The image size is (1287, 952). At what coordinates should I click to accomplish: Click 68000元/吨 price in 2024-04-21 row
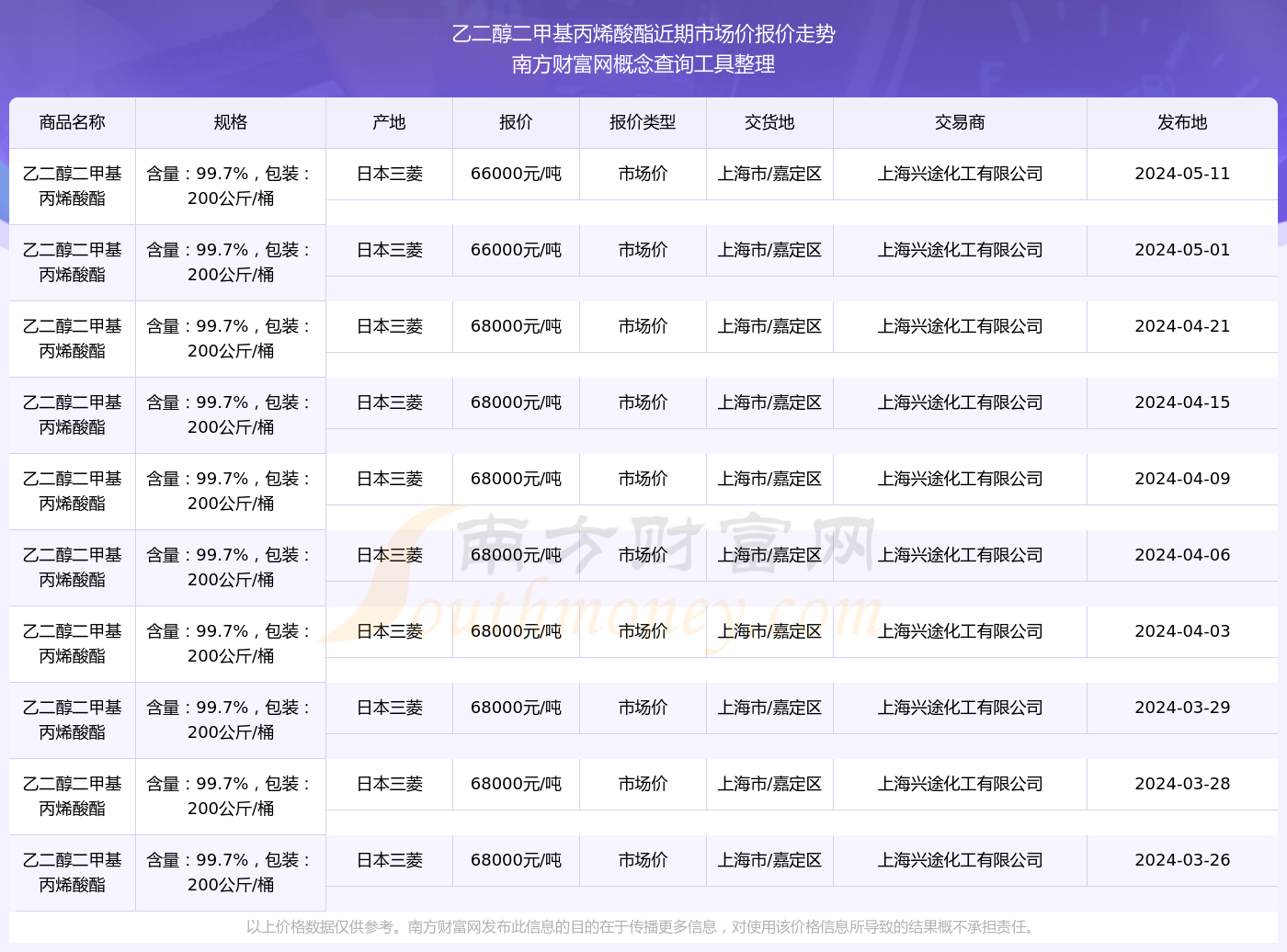pyautogui.click(x=516, y=326)
